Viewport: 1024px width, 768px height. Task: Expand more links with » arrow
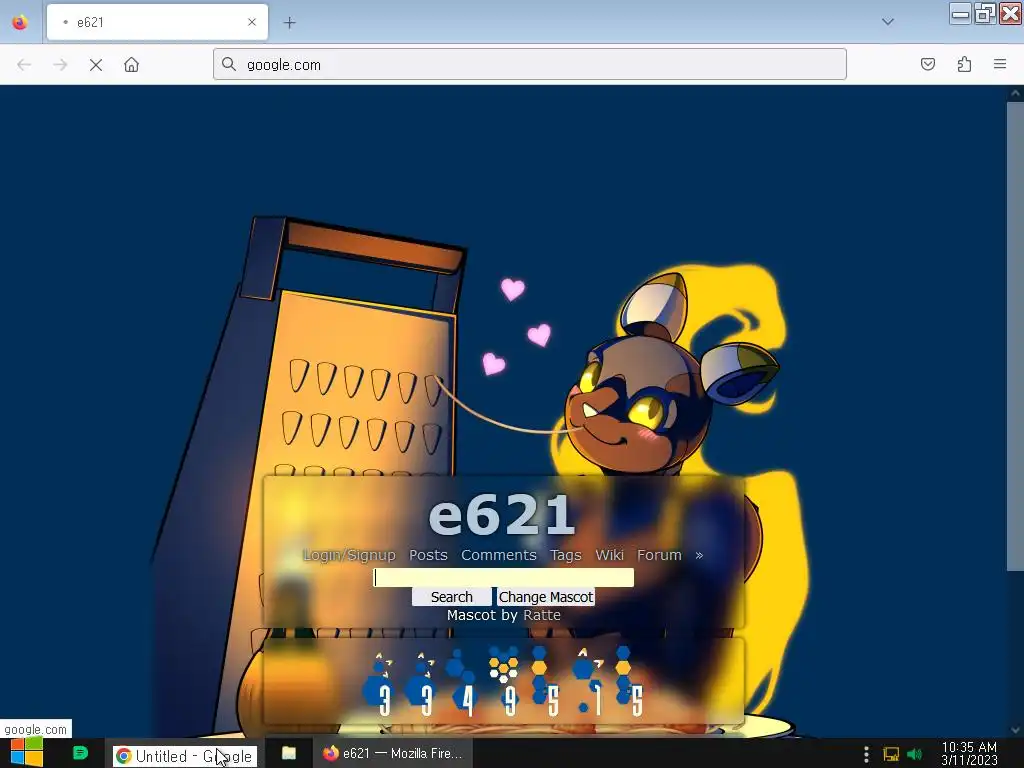[x=699, y=556]
